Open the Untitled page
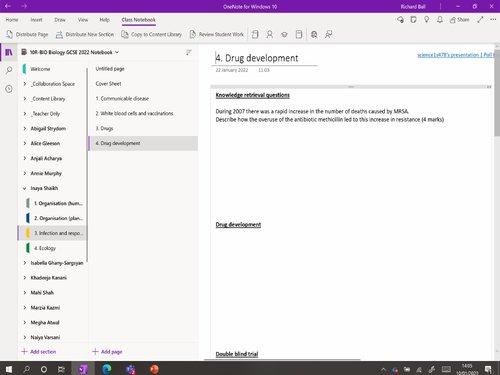Screen dimensions: 500x375 coord(143,69)
